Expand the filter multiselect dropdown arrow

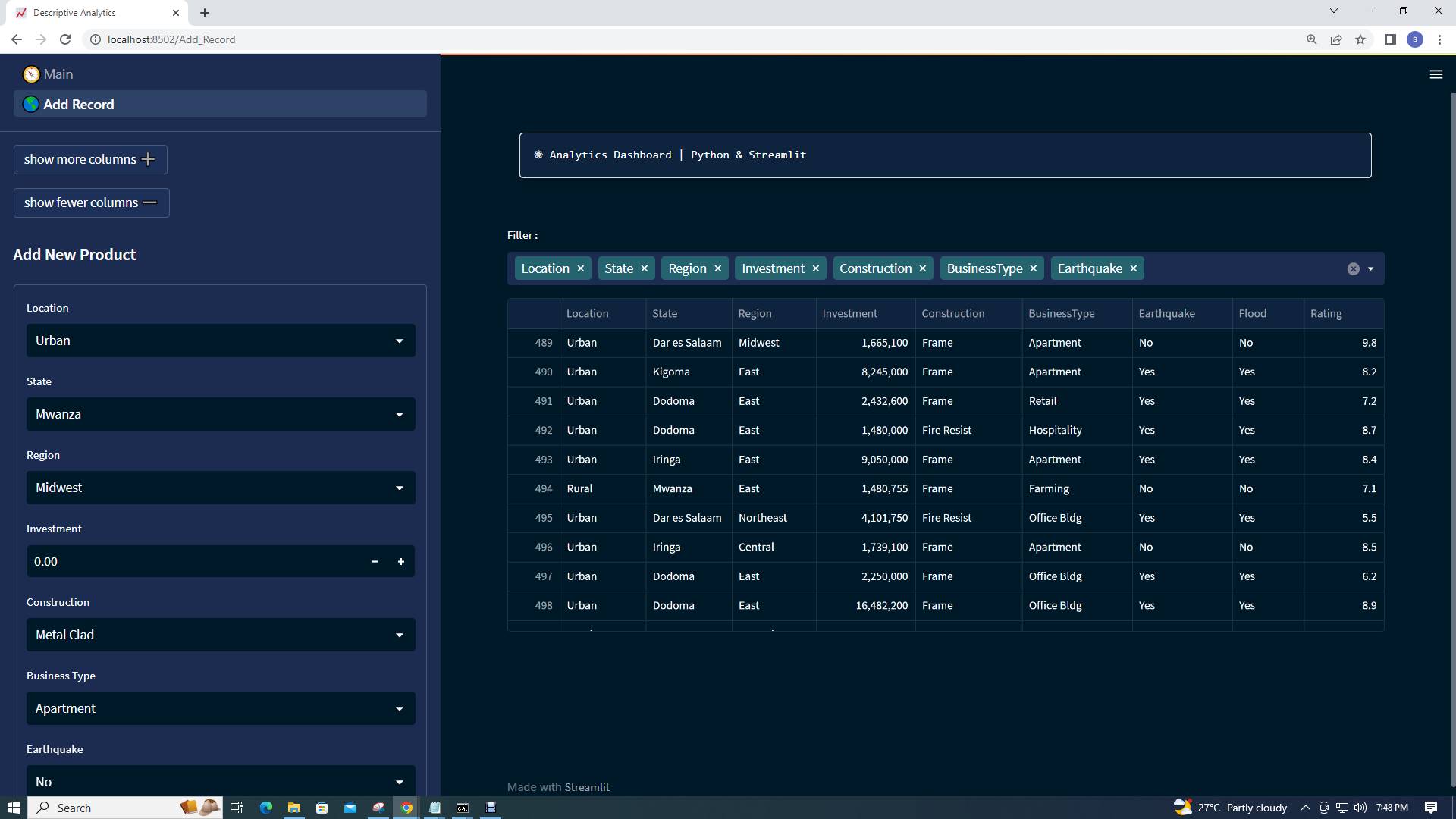click(1370, 268)
